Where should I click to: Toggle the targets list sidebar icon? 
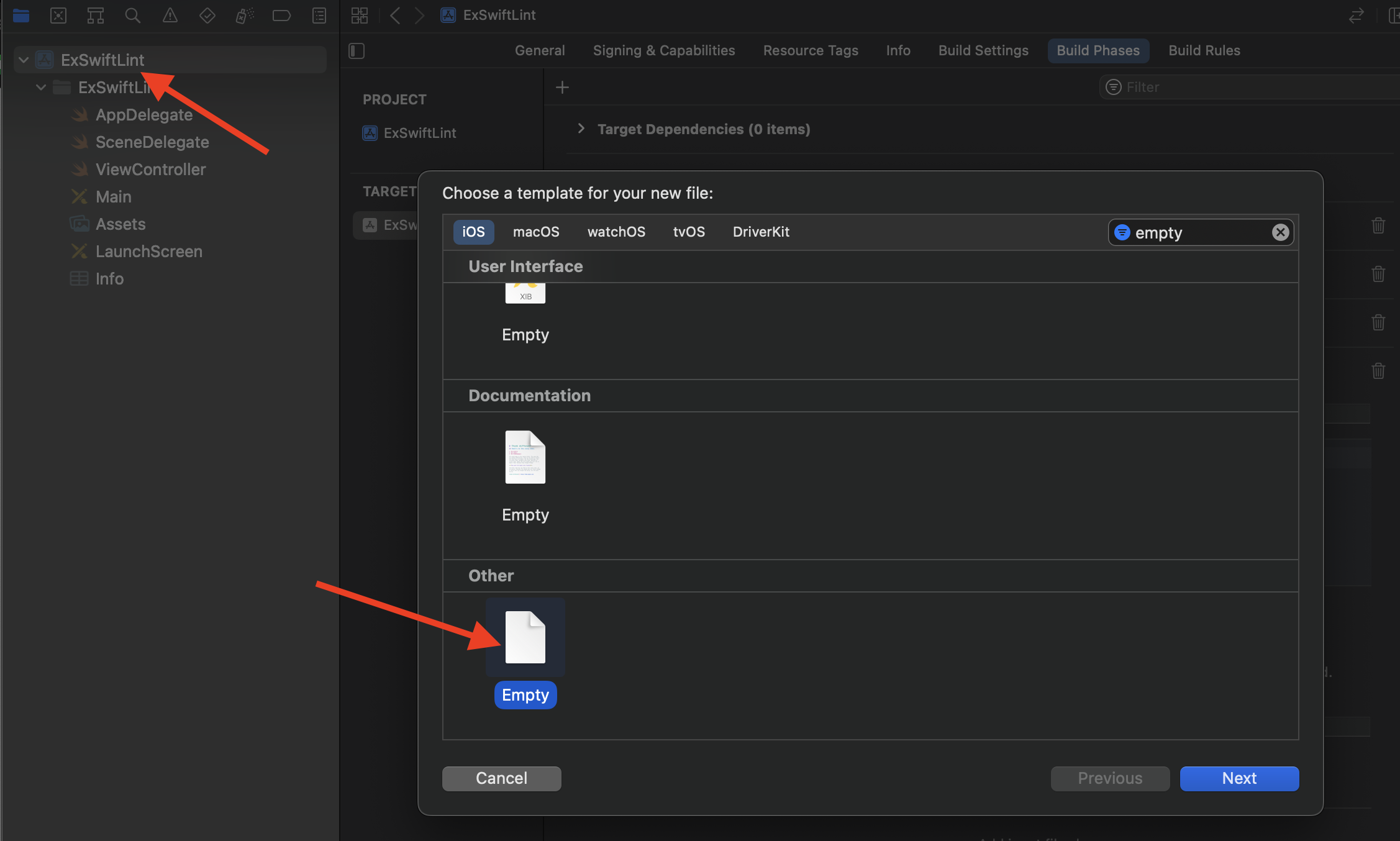coord(357,50)
